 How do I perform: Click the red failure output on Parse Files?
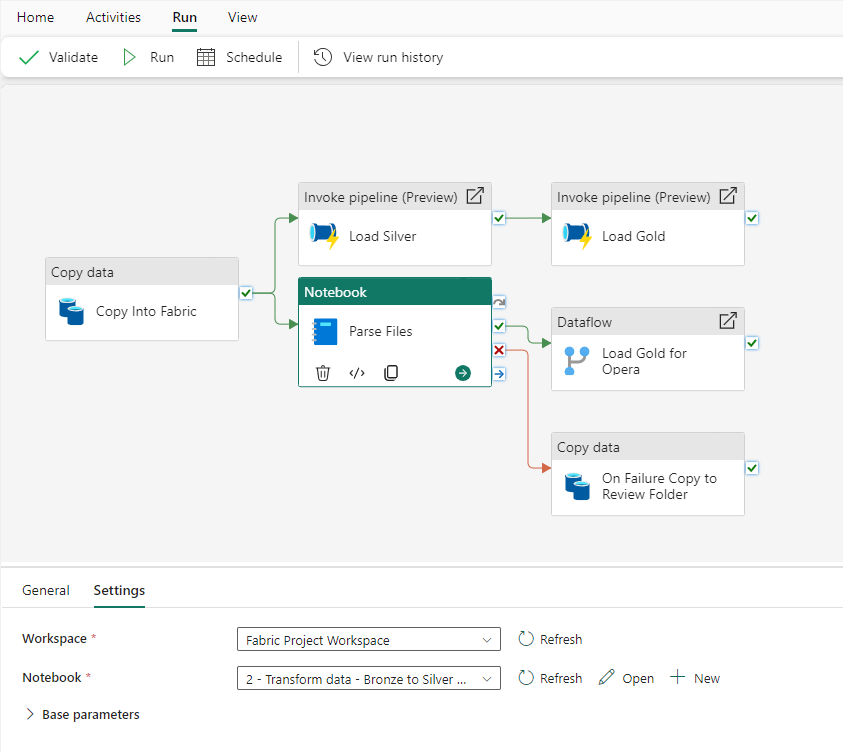499,349
